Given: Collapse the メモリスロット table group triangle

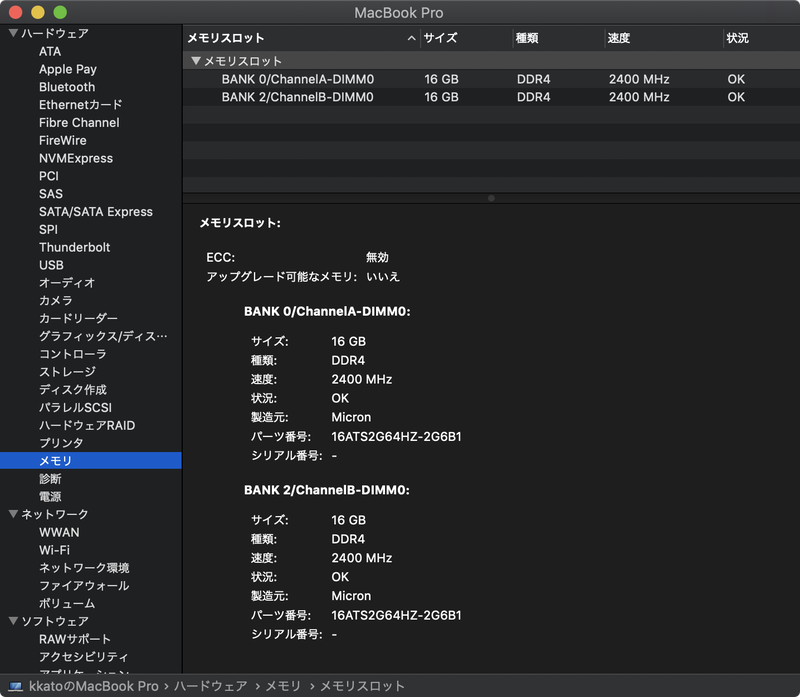Looking at the screenshot, I should (x=196, y=61).
